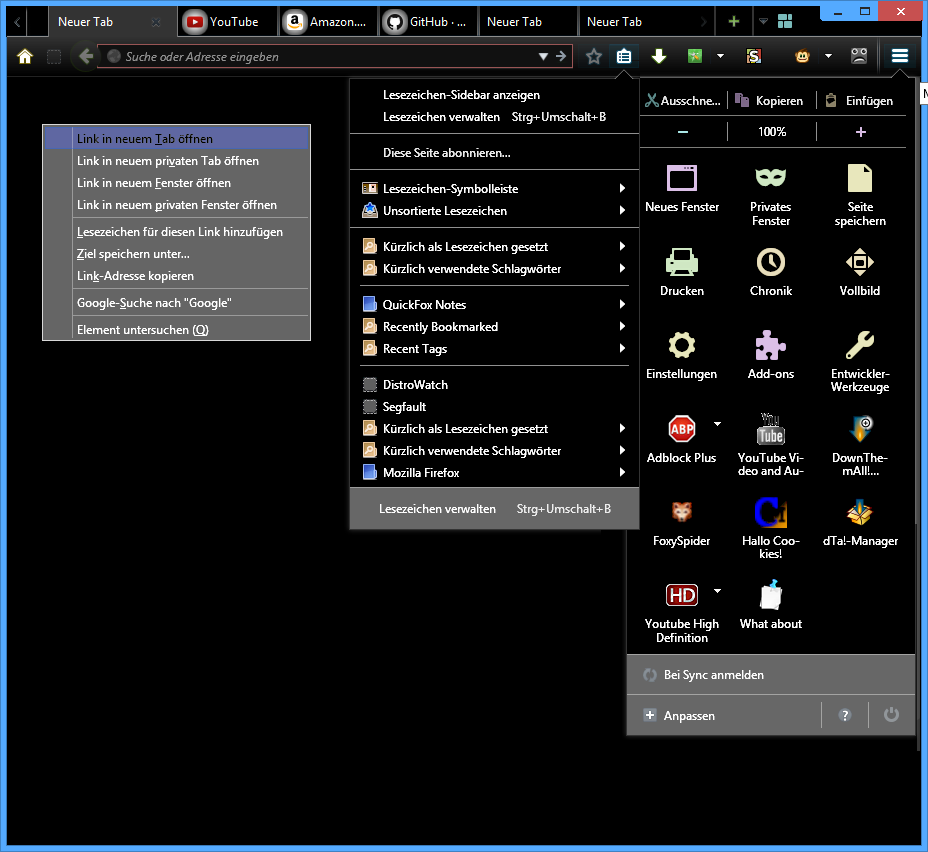Expand Adblock Plus dropdown arrow

[x=717, y=424]
